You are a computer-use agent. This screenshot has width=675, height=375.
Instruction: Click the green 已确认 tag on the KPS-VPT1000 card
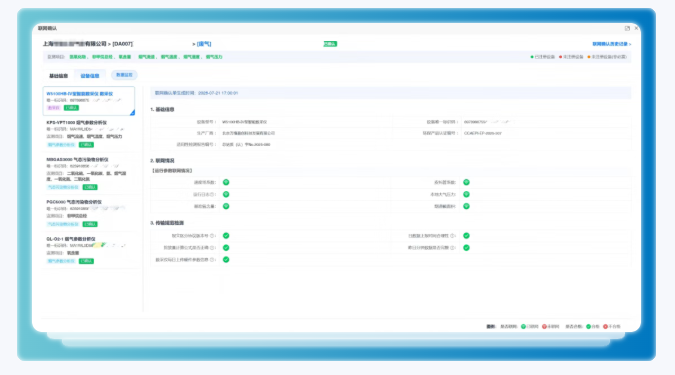pos(86,145)
